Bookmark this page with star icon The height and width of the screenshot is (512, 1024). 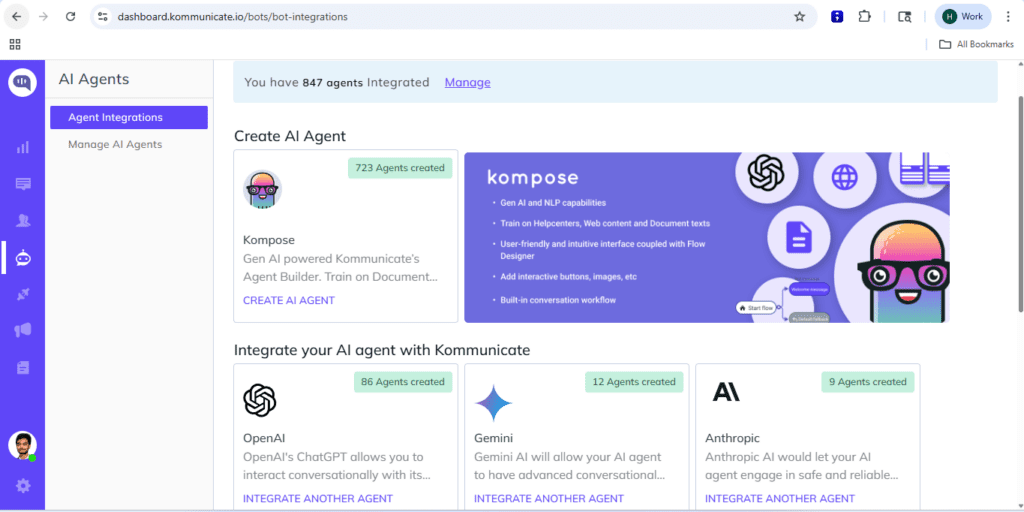[799, 17]
